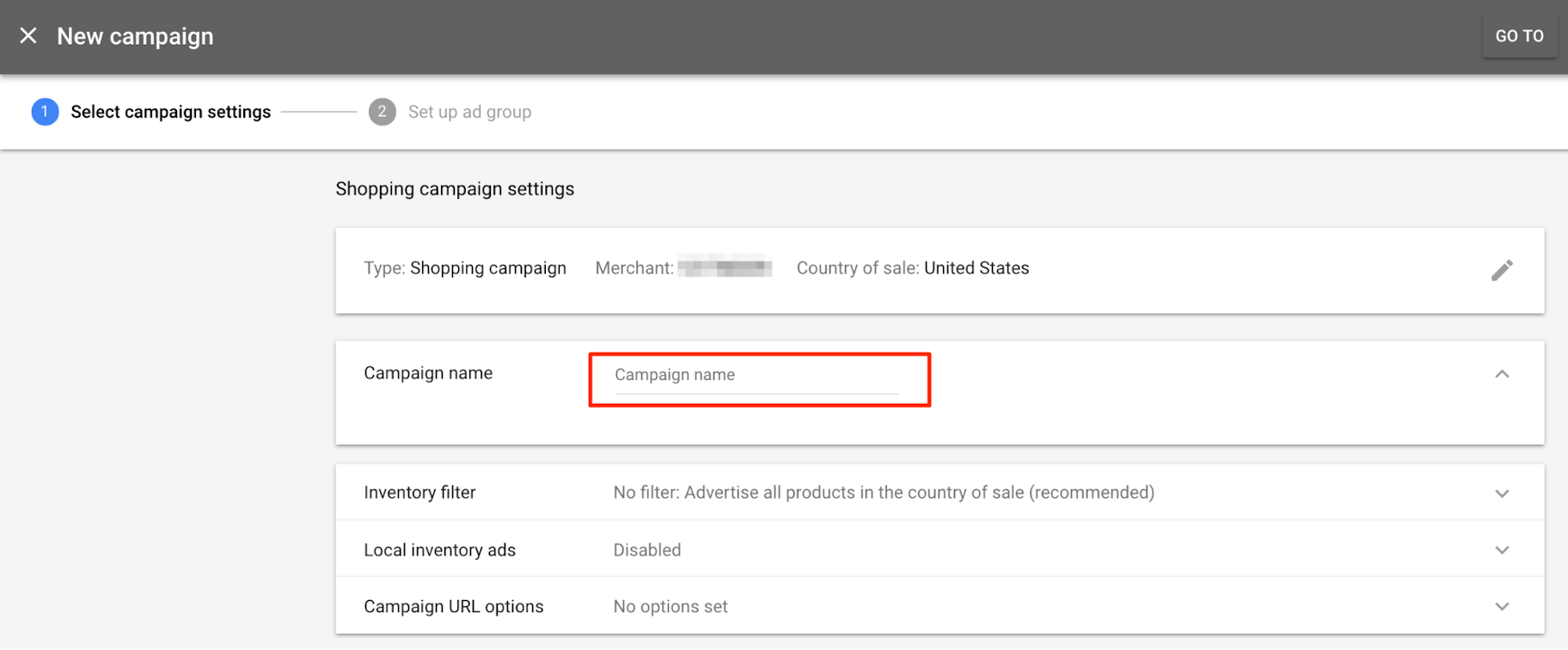Edit campaign type with the pencil icon

pyautogui.click(x=1501, y=270)
